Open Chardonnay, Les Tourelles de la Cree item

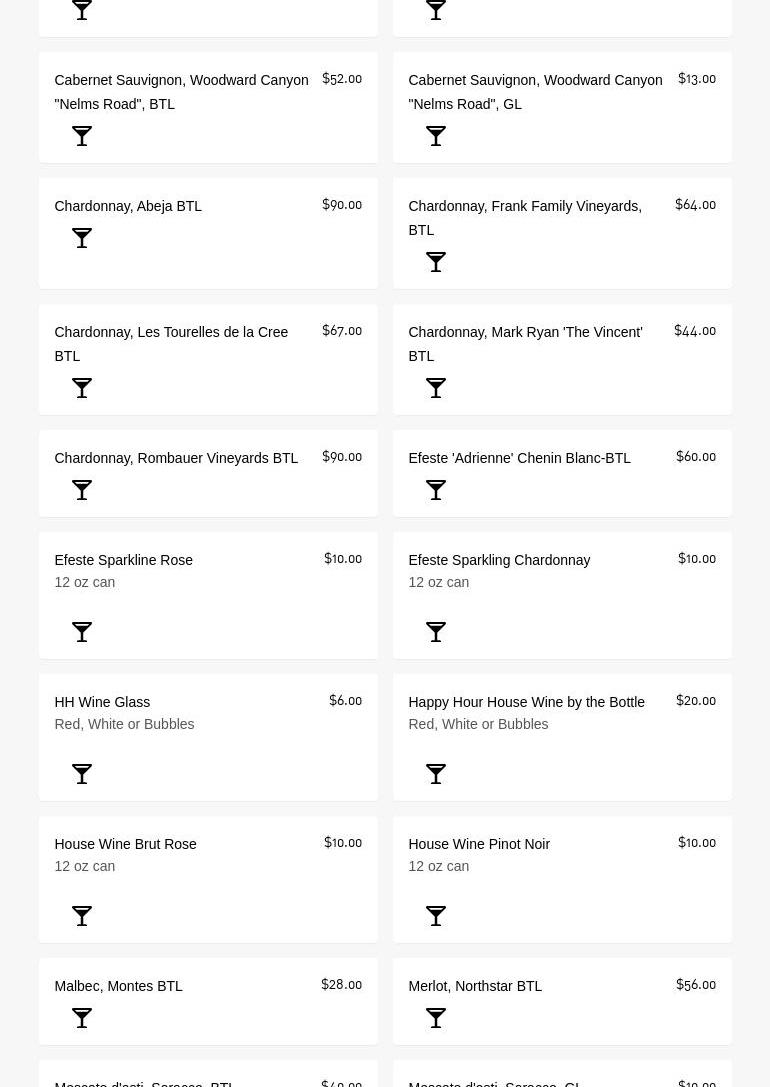click(x=171, y=343)
